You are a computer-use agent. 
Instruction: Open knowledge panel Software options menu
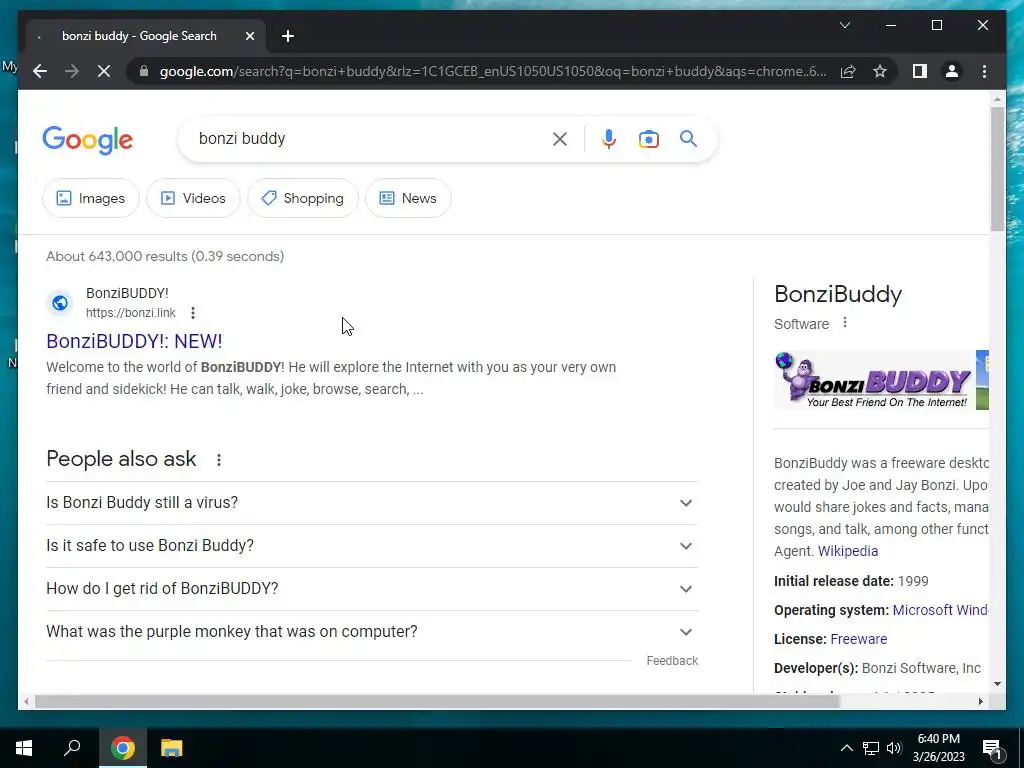[844, 323]
